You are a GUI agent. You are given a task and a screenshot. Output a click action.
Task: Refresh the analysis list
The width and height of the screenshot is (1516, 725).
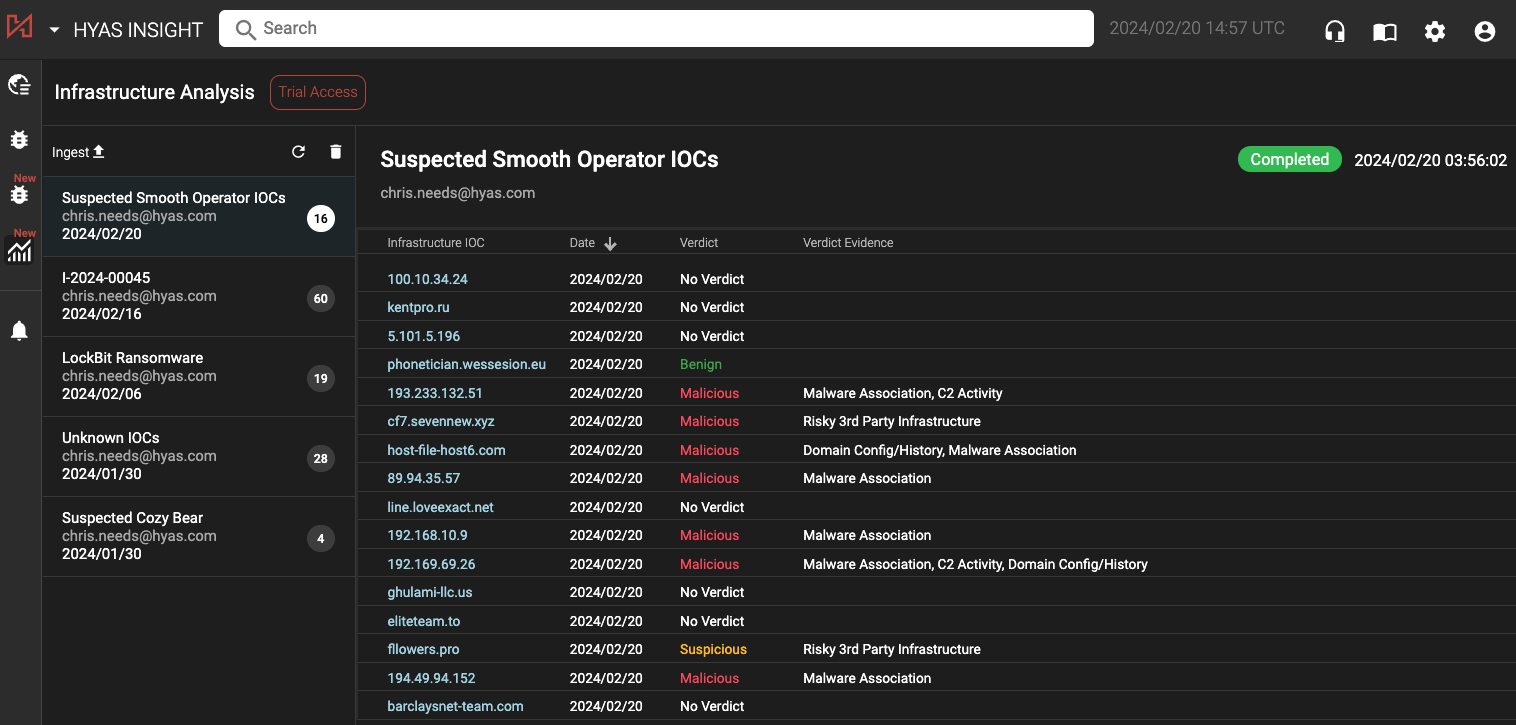coord(298,152)
